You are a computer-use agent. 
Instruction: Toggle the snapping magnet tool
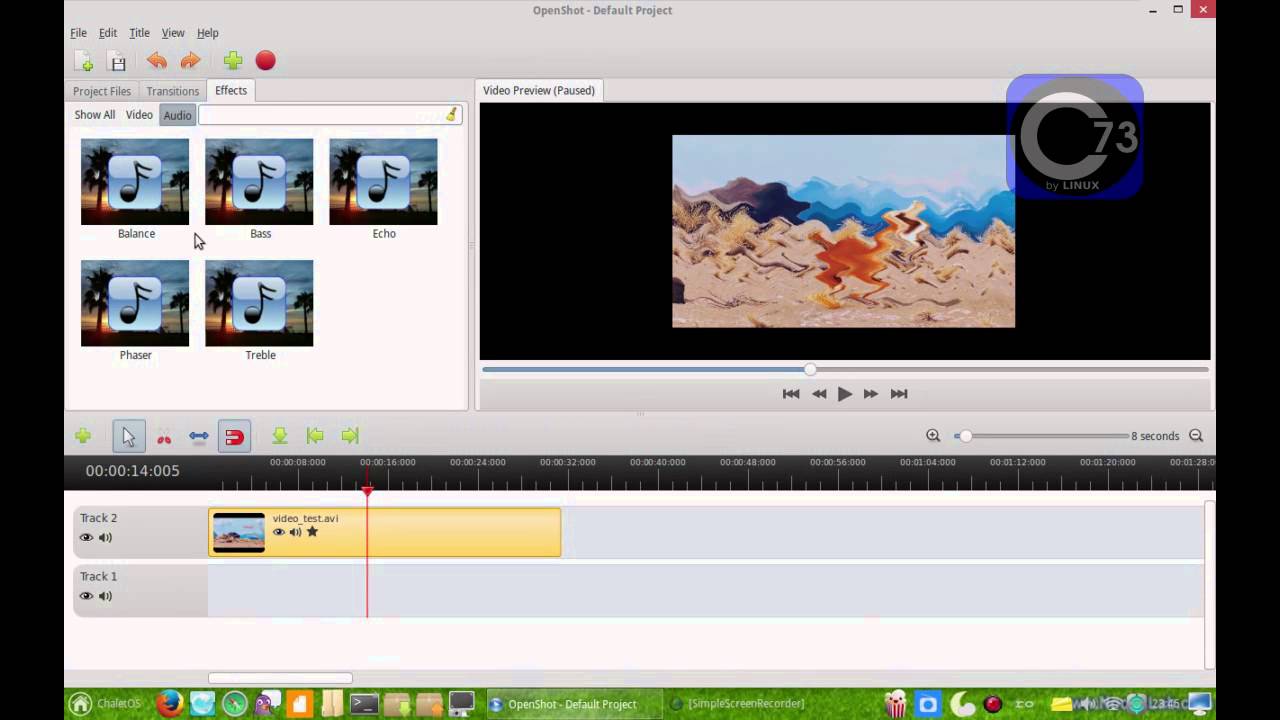234,436
